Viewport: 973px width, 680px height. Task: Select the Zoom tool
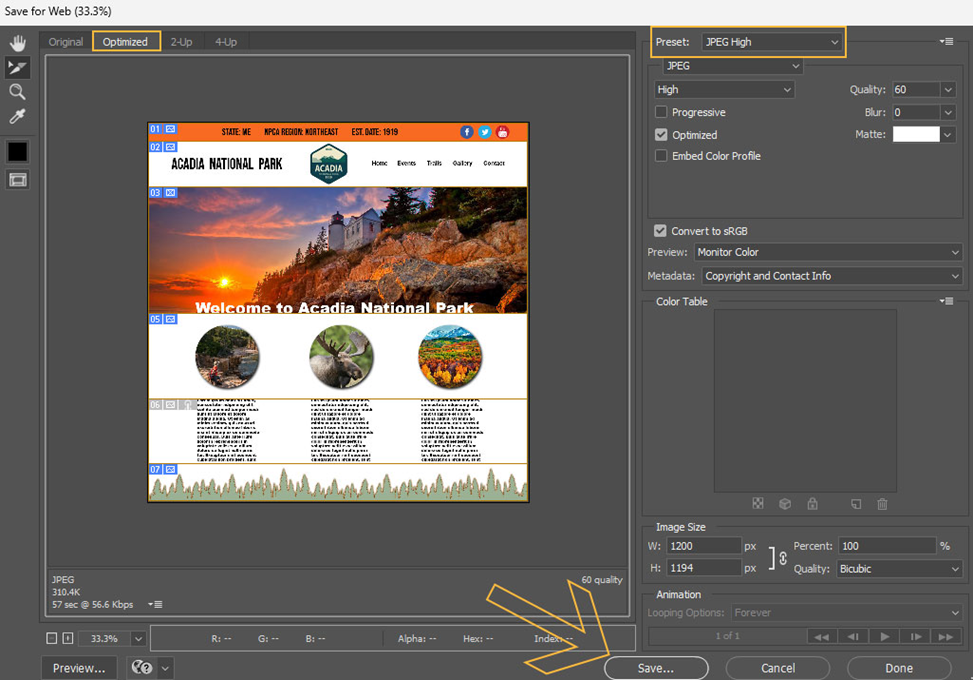coord(17,92)
